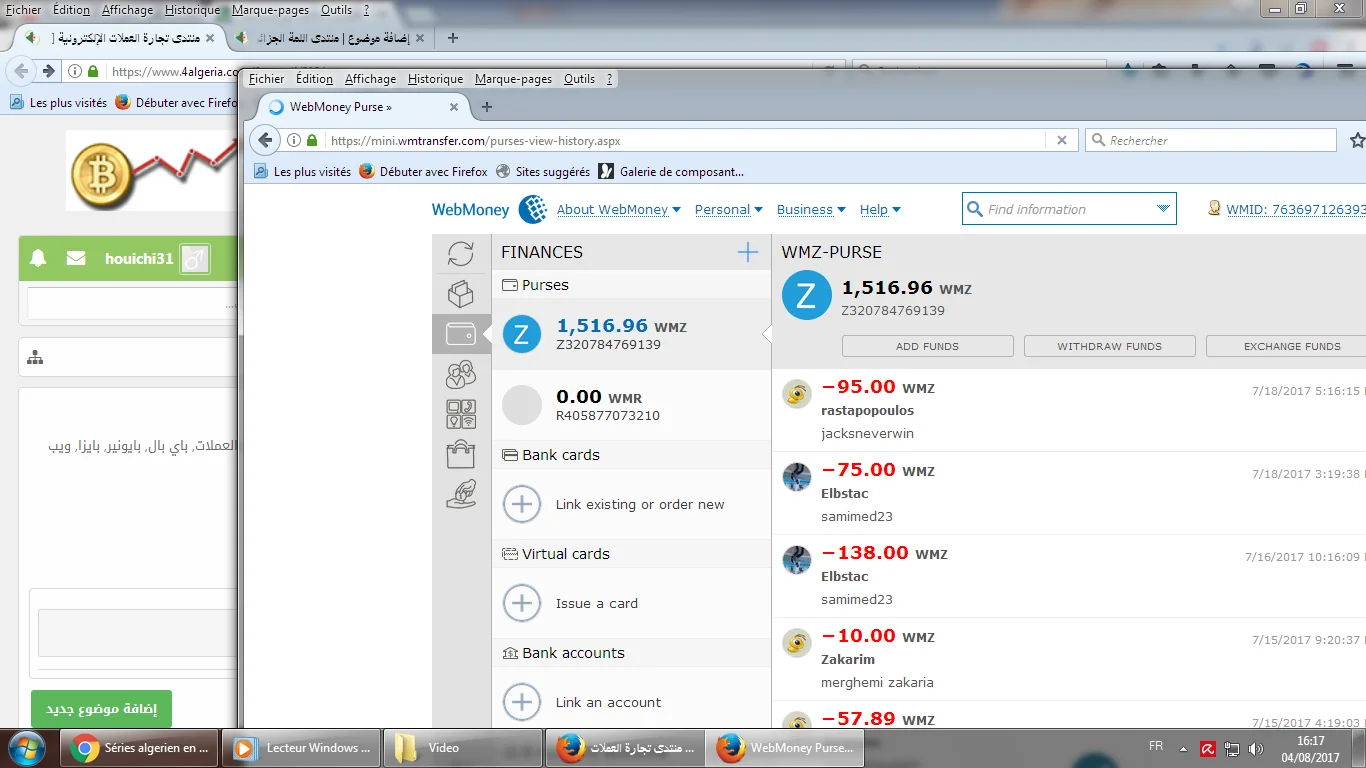1366x768 pixels.
Task: Click the ADD FUNDS button
Action: (x=927, y=346)
